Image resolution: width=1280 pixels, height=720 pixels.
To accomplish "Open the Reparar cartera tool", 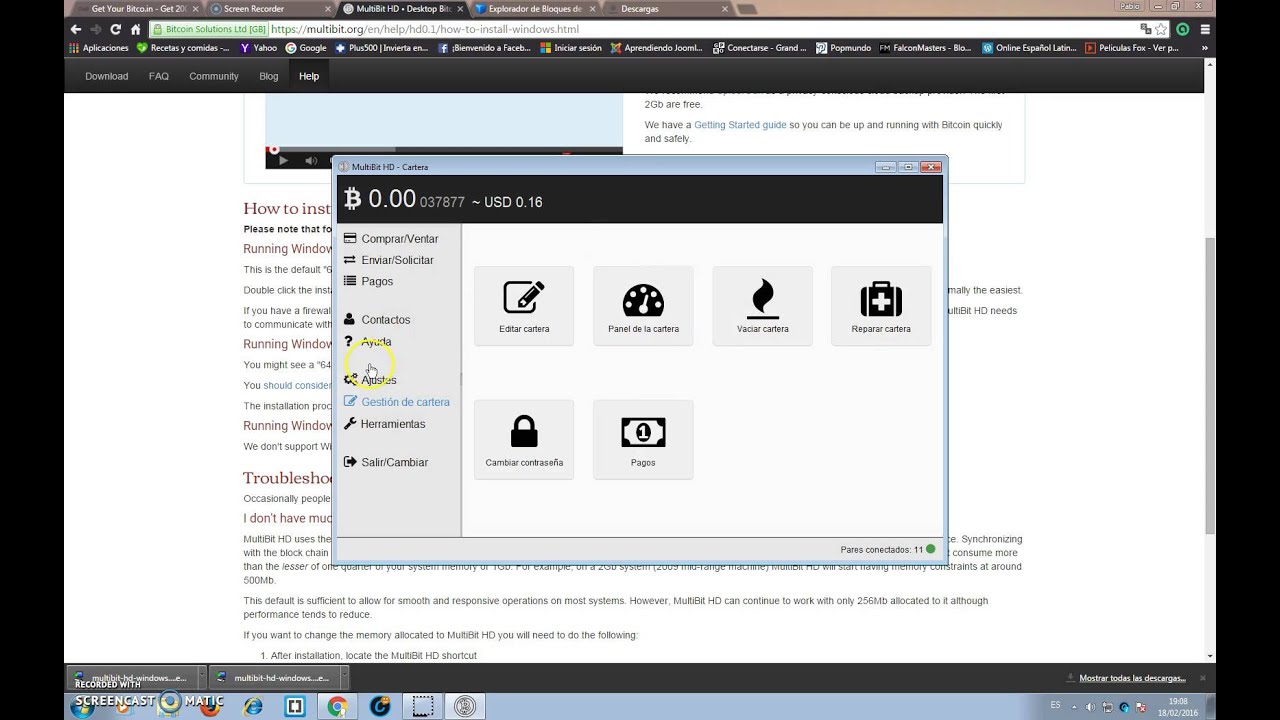I will coord(881,306).
